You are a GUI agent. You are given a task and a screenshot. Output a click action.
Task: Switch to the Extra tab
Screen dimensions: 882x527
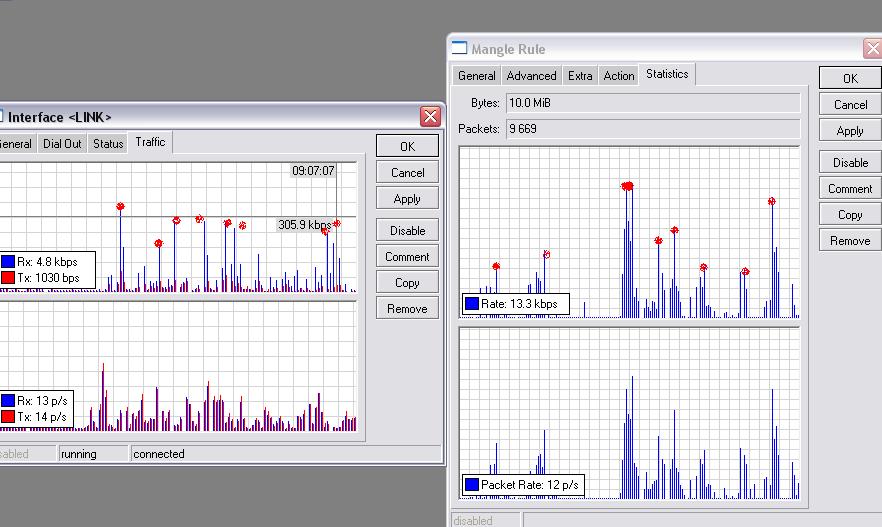580,75
